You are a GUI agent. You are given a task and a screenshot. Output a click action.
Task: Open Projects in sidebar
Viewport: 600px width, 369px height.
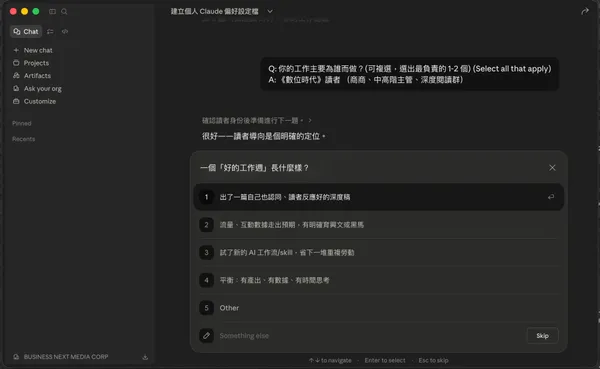point(36,63)
